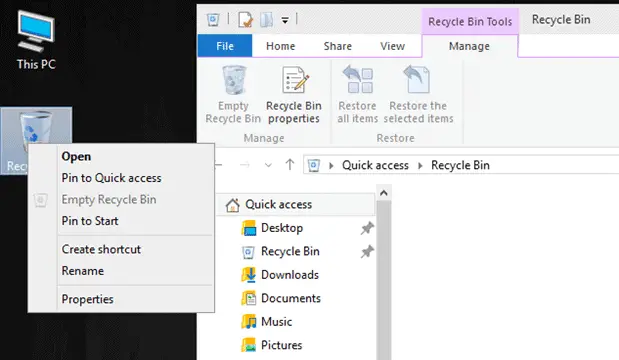Viewport: 619px width, 360px height.
Task: Click Empty Recycle Bin ribbon button
Action: 233,95
